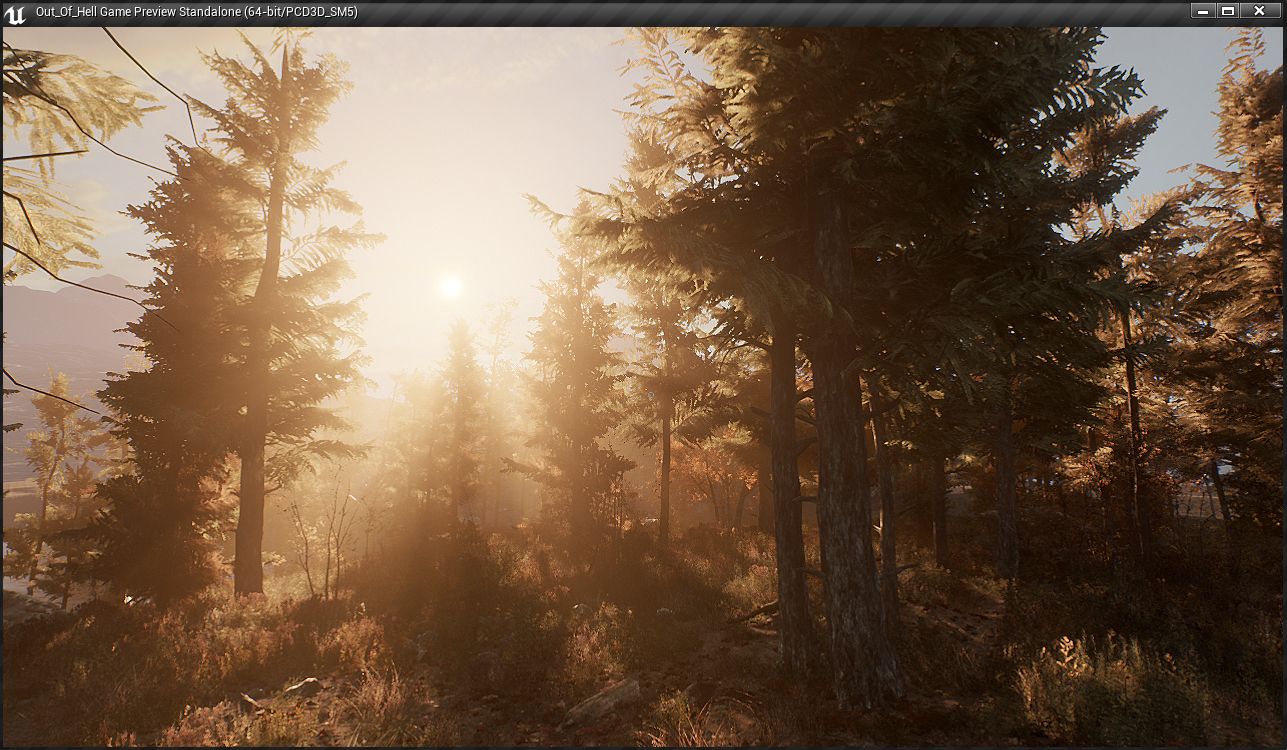The width and height of the screenshot is (1287, 750).
Task: Minimize the game preview window
Action: pyautogui.click(x=1202, y=11)
